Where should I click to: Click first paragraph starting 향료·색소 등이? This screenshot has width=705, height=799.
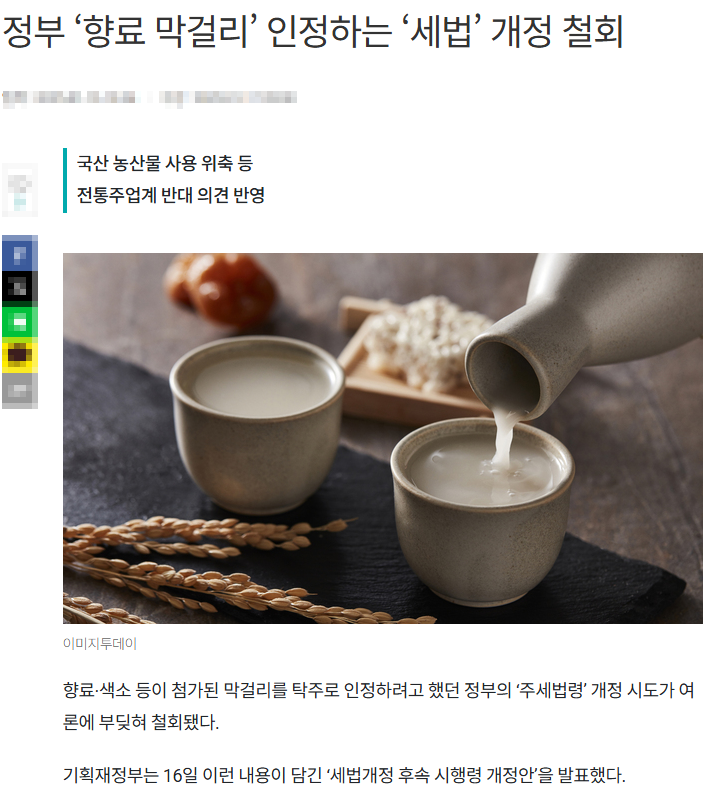click(x=378, y=690)
